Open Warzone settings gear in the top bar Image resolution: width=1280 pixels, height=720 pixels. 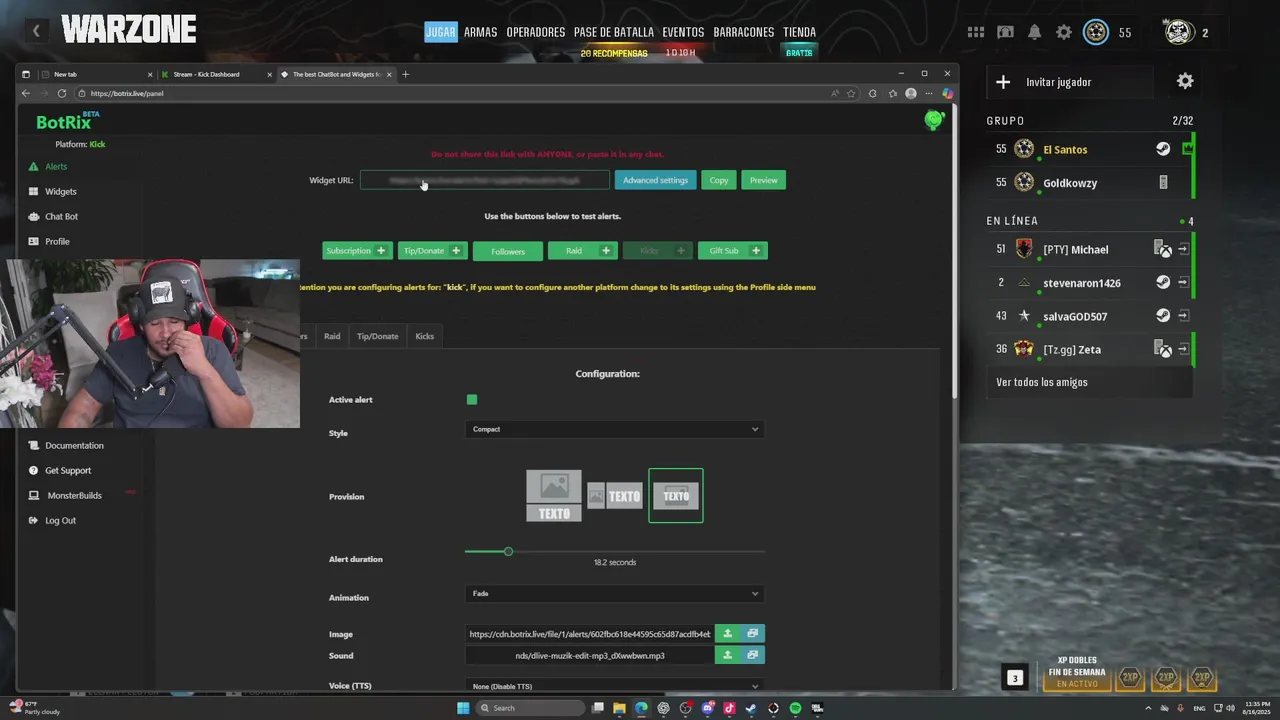click(x=1064, y=32)
